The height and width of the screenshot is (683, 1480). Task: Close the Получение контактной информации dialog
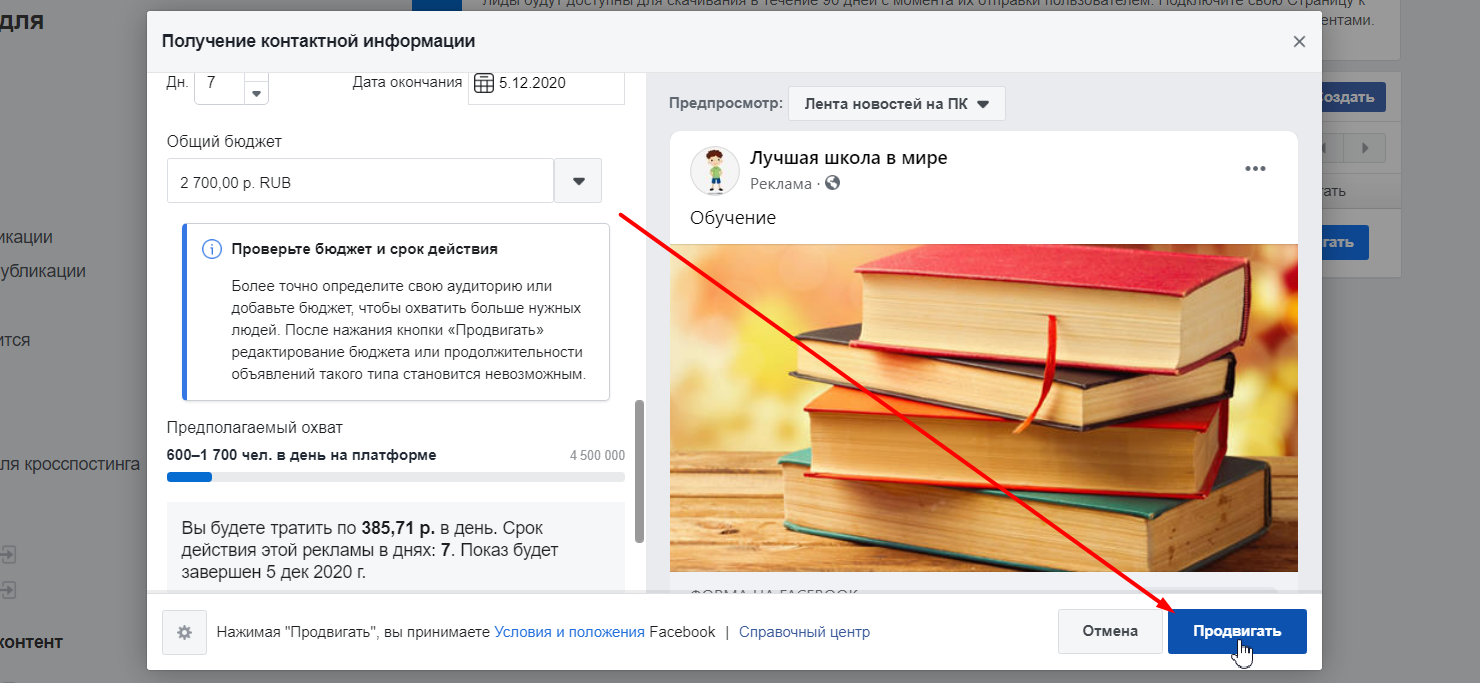tap(1299, 42)
